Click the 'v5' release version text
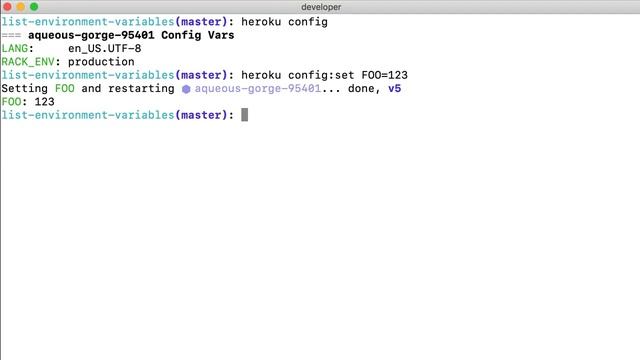The image size is (640, 360). (x=395, y=88)
